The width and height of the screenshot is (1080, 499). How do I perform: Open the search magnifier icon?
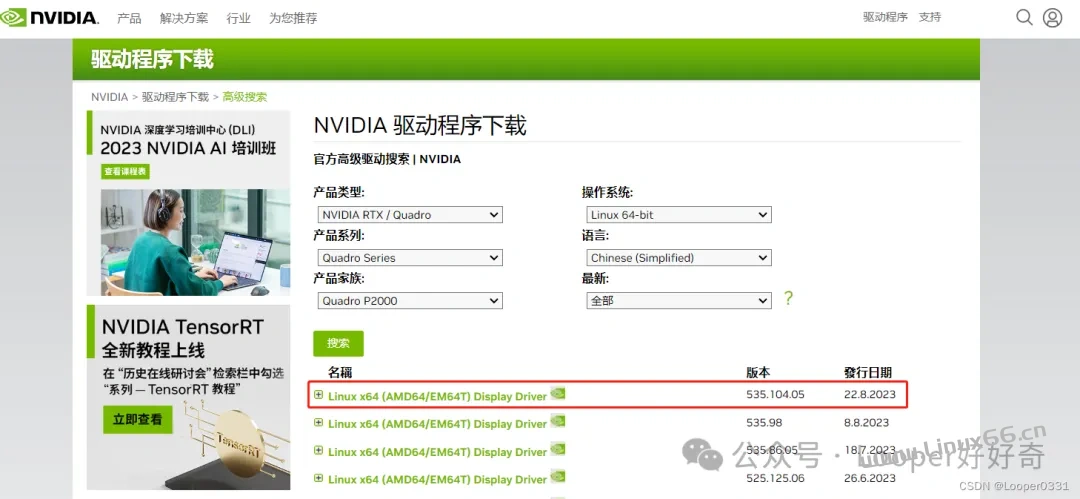click(1024, 17)
